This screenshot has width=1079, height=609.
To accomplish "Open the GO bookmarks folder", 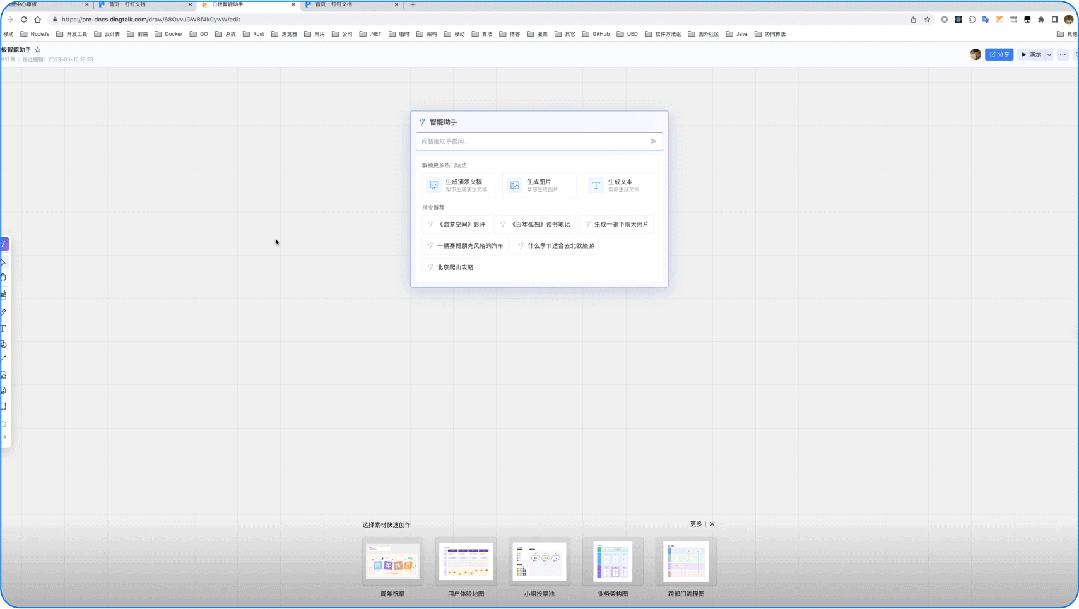I will pyautogui.click(x=199, y=34).
